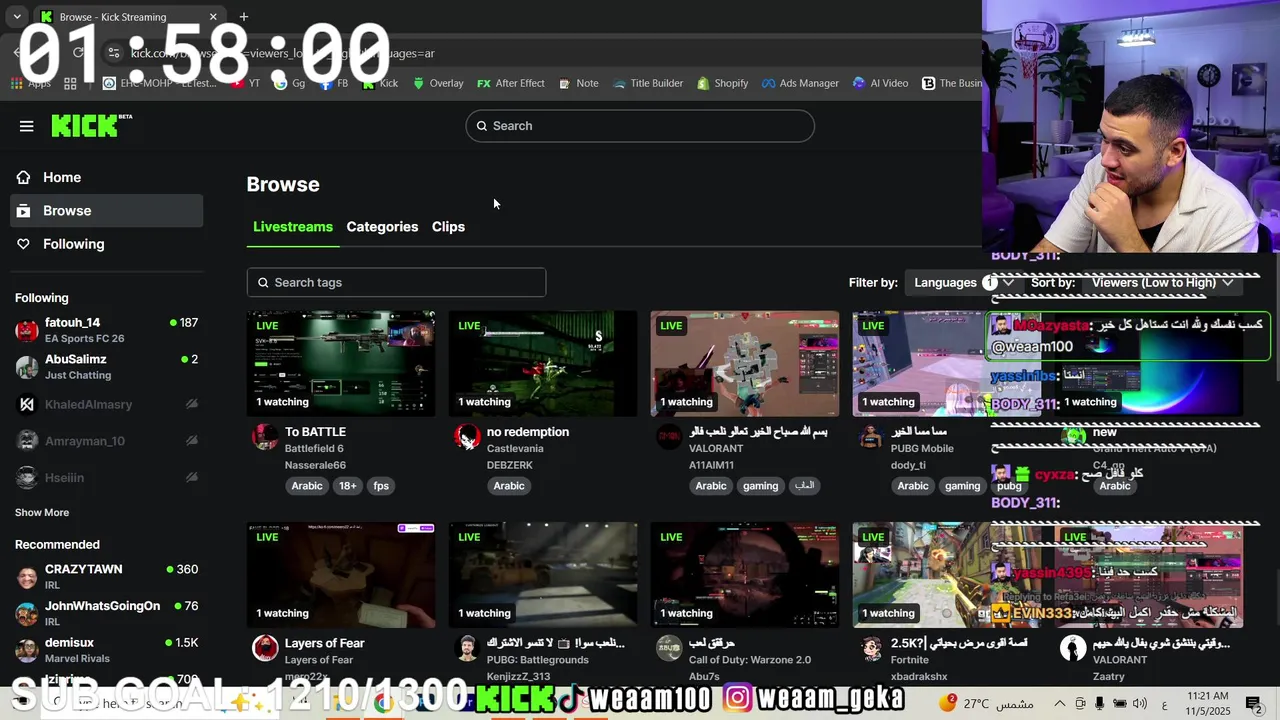Show hidden system tray icons
1280x720 pixels.
(x=1060, y=704)
